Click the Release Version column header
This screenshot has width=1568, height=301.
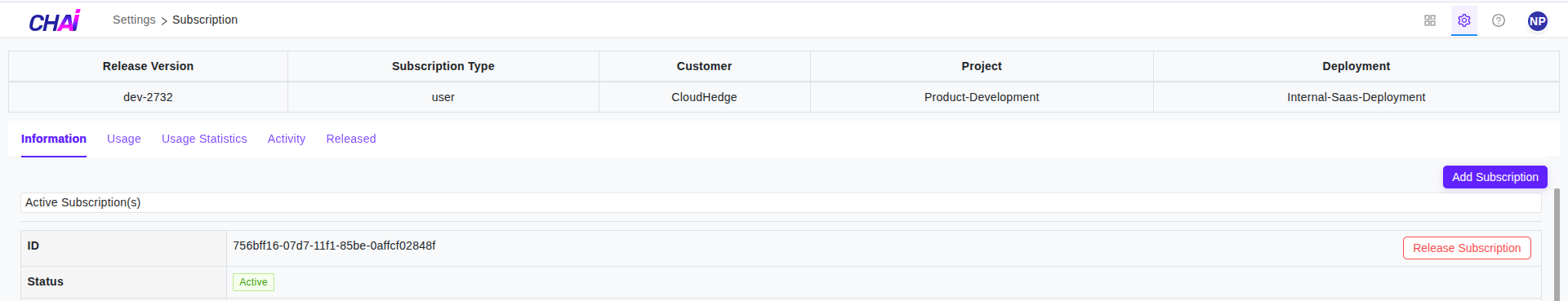(148, 66)
